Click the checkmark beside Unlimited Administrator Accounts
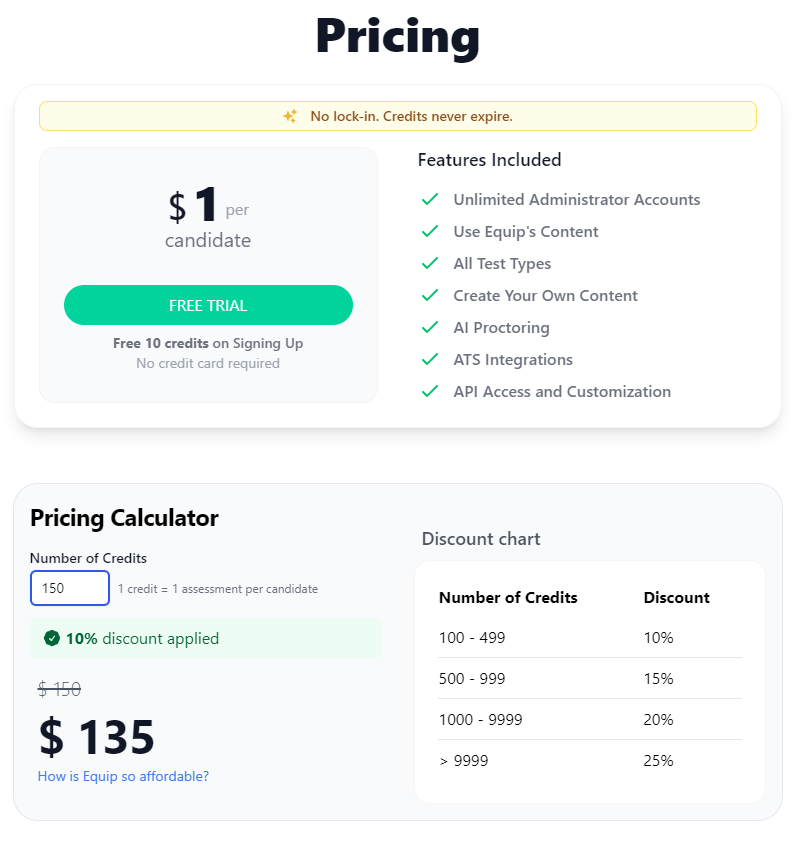Screen dimensions: 795x845 (430, 199)
